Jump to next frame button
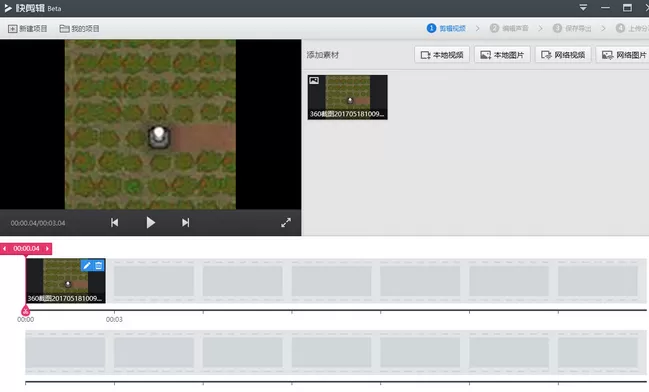 (185, 223)
